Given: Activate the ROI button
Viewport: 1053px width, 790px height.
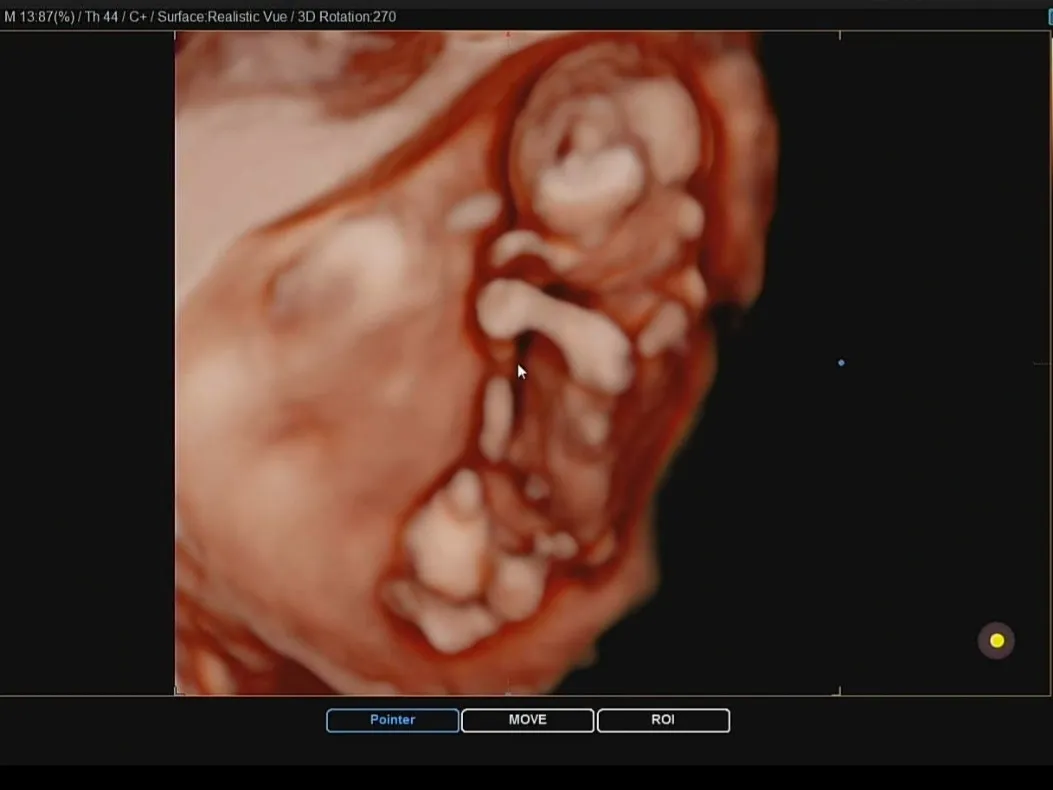Looking at the screenshot, I should pos(663,720).
